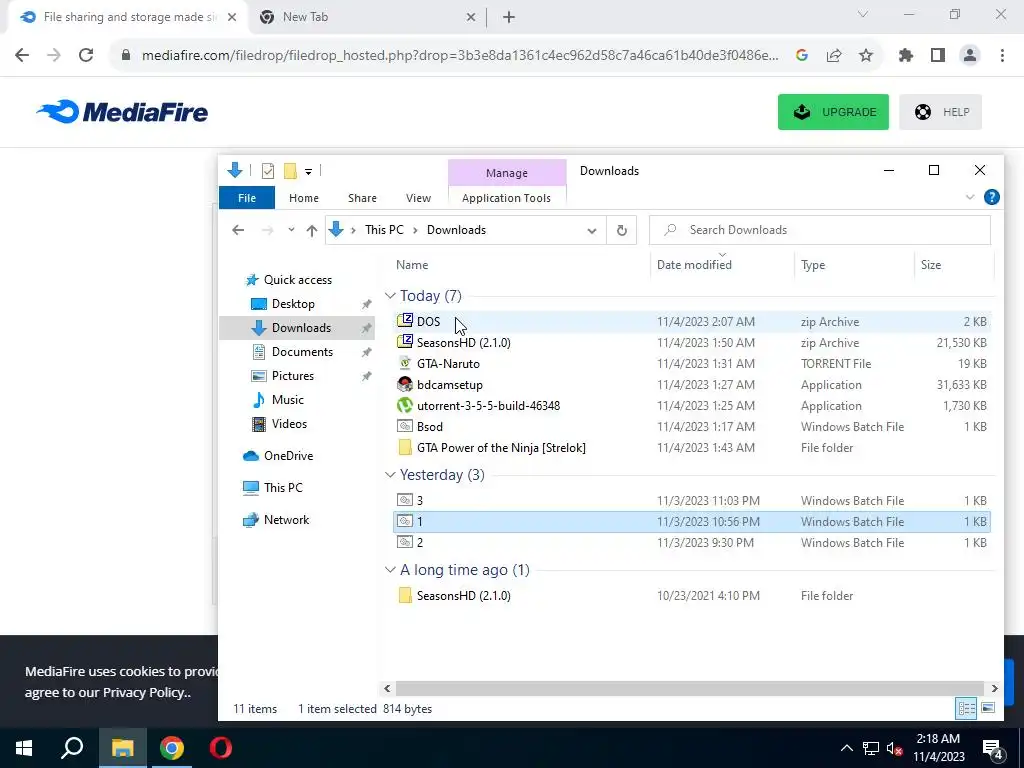Viewport: 1024px width, 768px height.
Task: Open the Chrome three-dot menu
Action: click(1002, 56)
